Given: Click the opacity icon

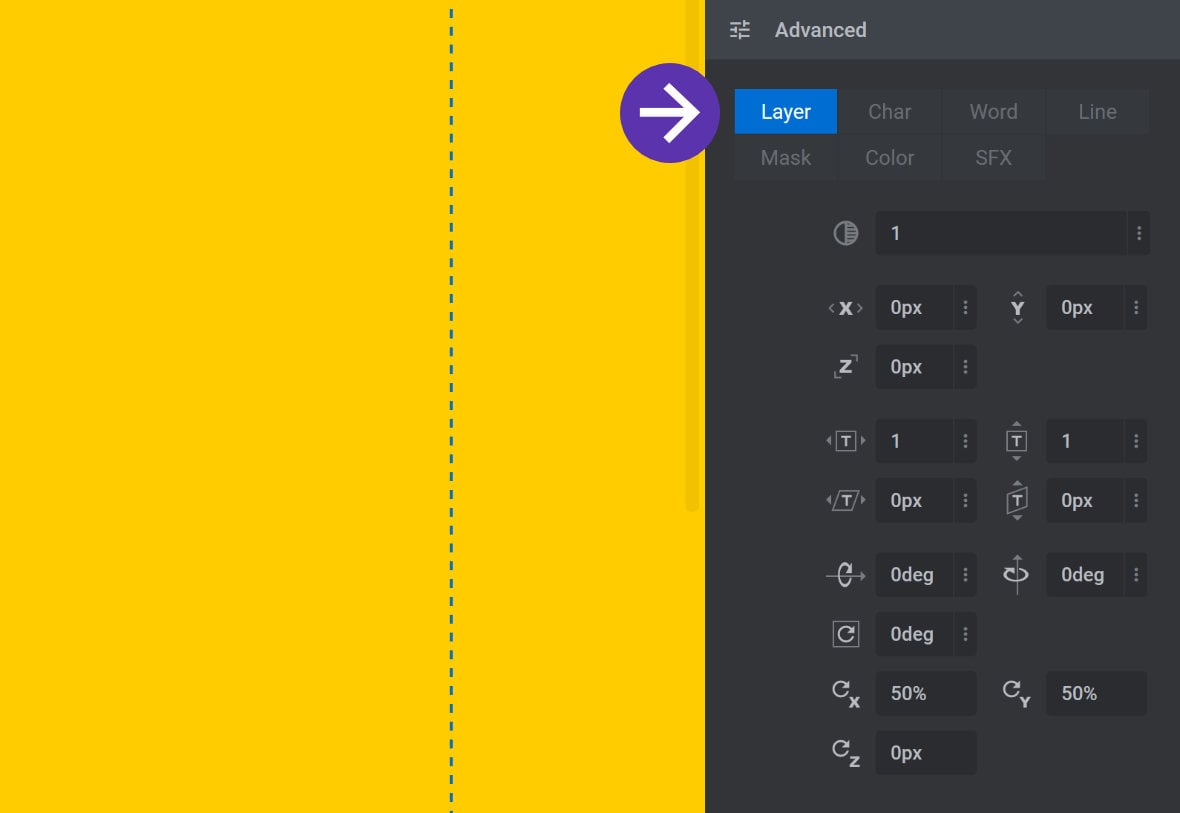Looking at the screenshot, I should point(846,233).
